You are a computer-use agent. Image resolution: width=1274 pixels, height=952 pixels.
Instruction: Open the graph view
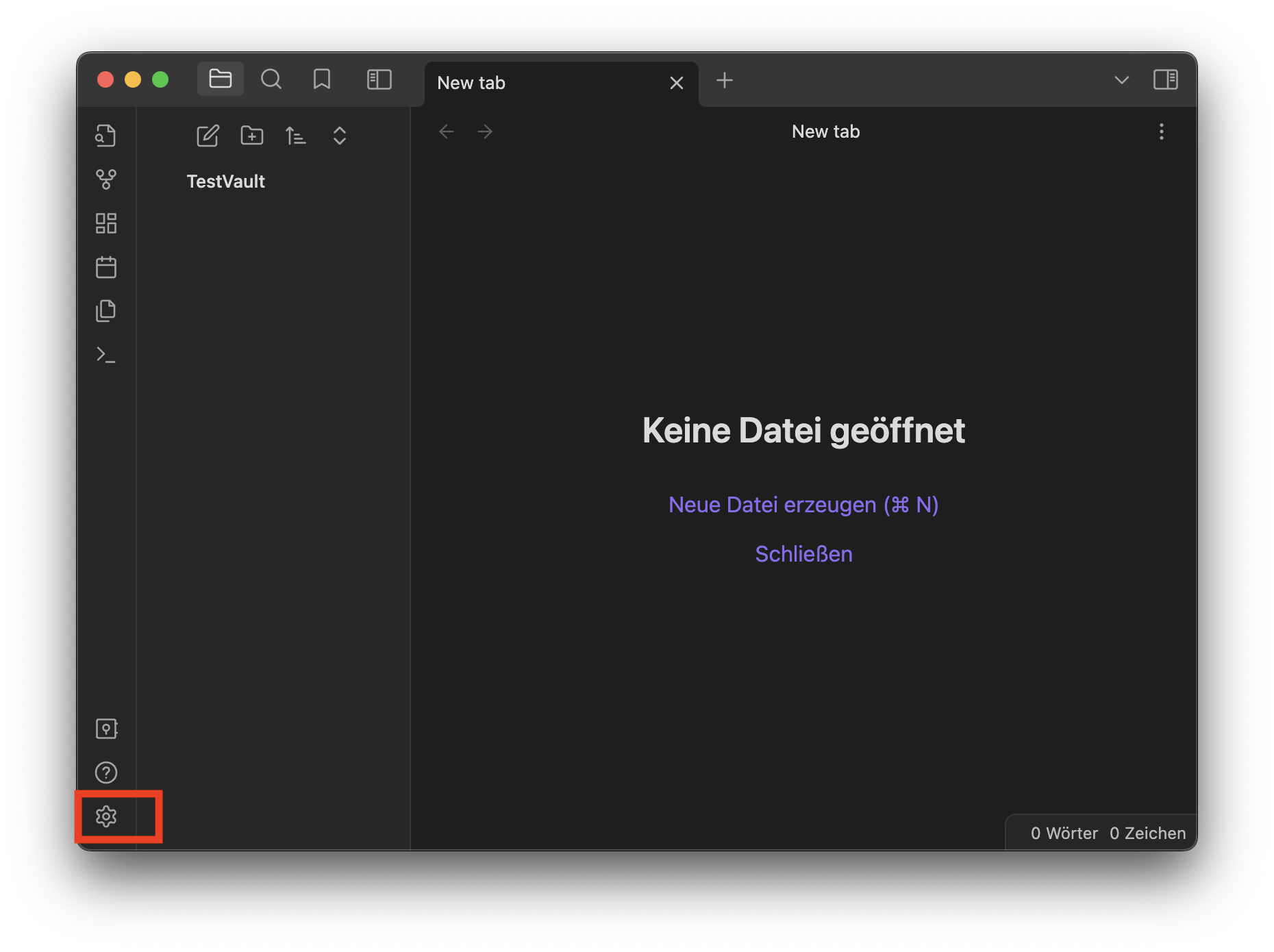tap(106, 179)
